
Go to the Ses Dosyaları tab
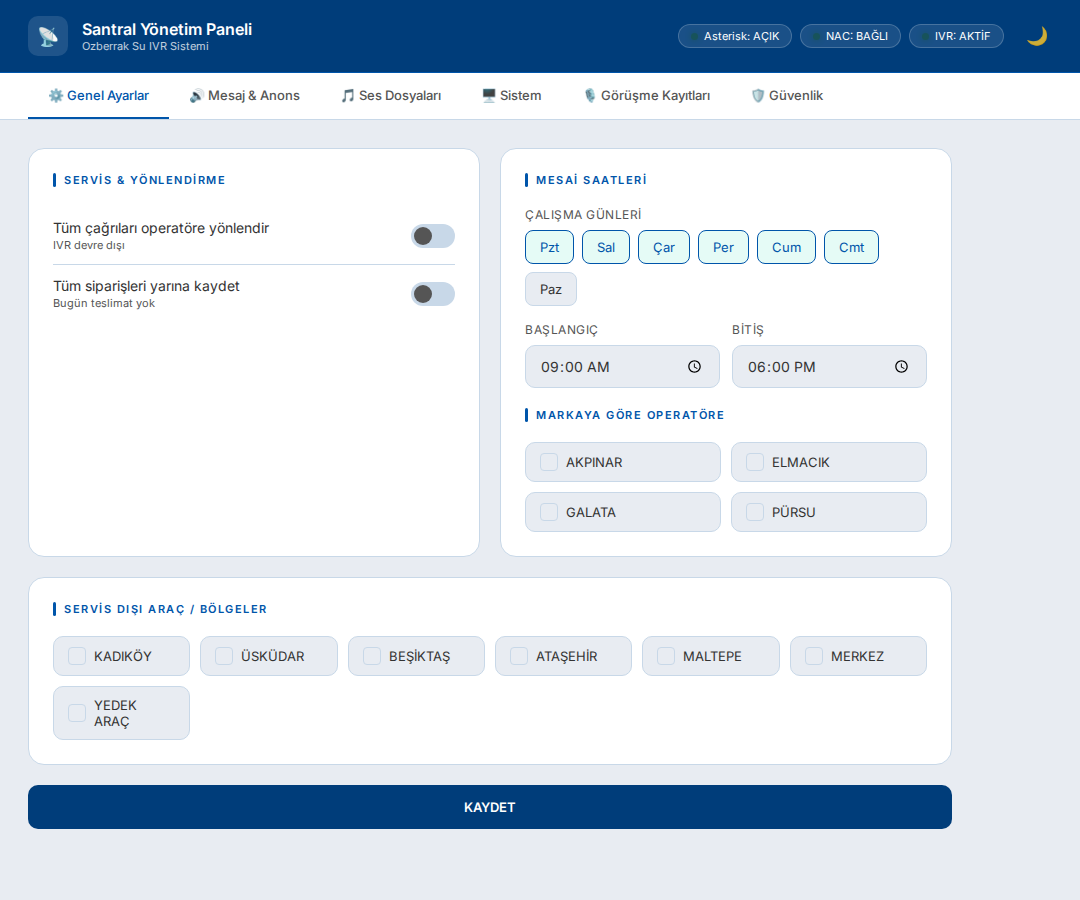pos(391,96)
